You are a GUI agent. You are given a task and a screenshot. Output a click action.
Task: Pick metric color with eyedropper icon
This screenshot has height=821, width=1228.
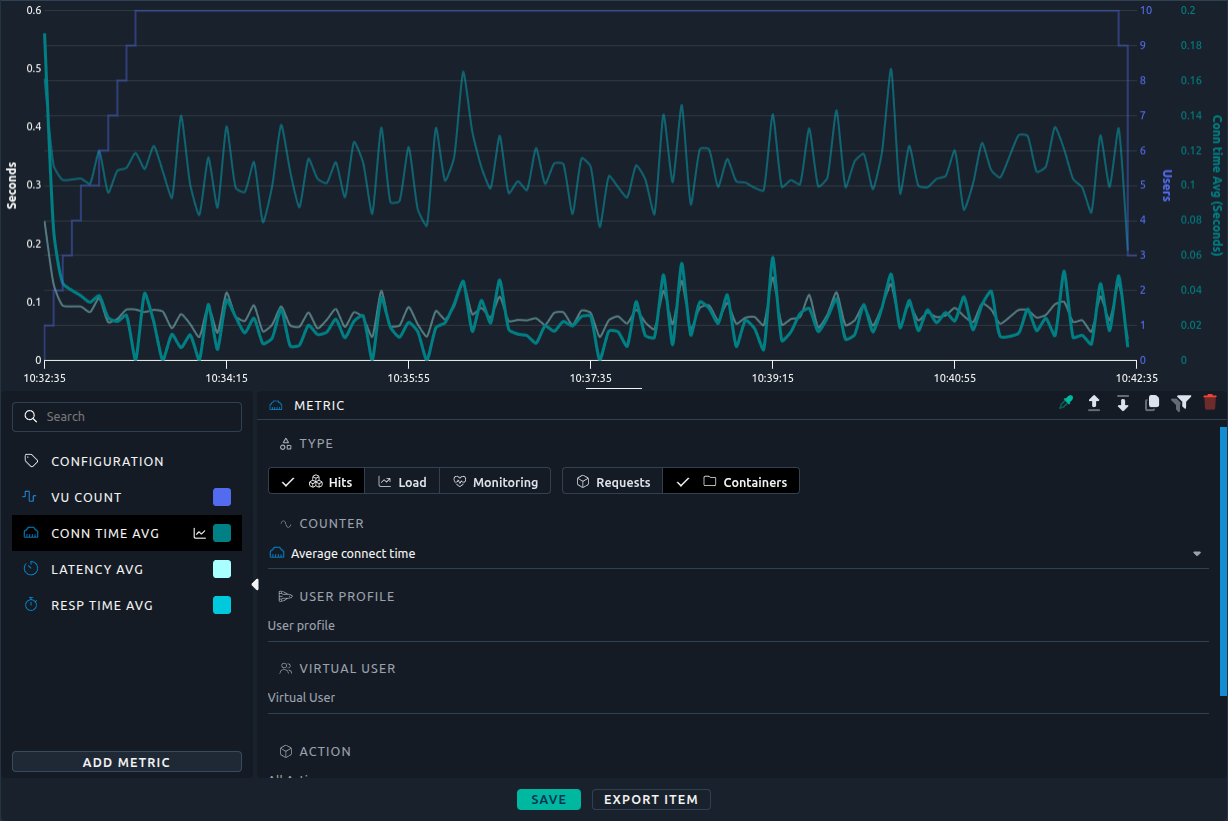[x=1066, y=402]
